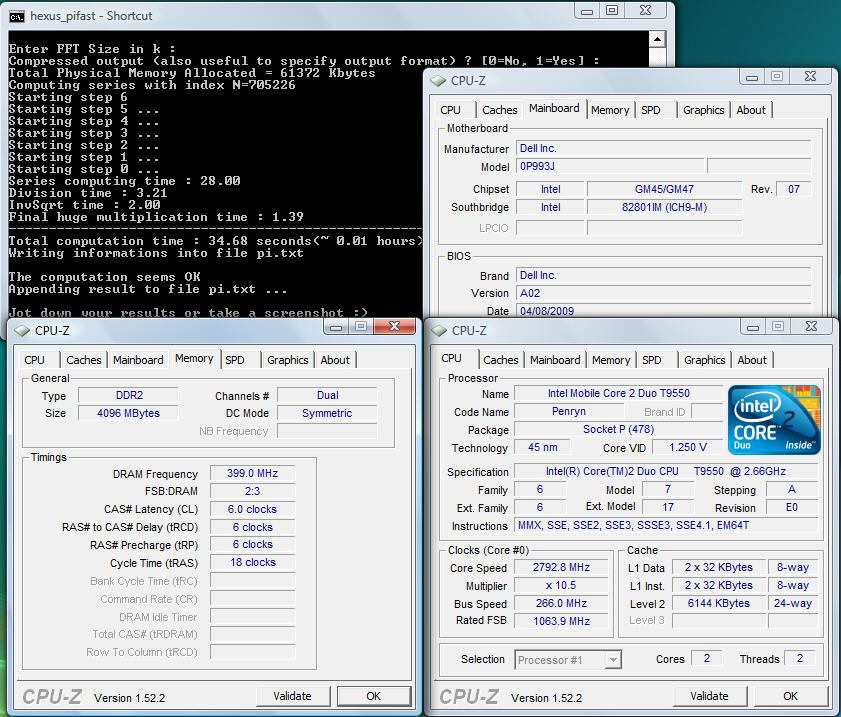841x717 pixels.
Task: Go to Mainboard tab in processor window
Action: (x=555, y=360)
